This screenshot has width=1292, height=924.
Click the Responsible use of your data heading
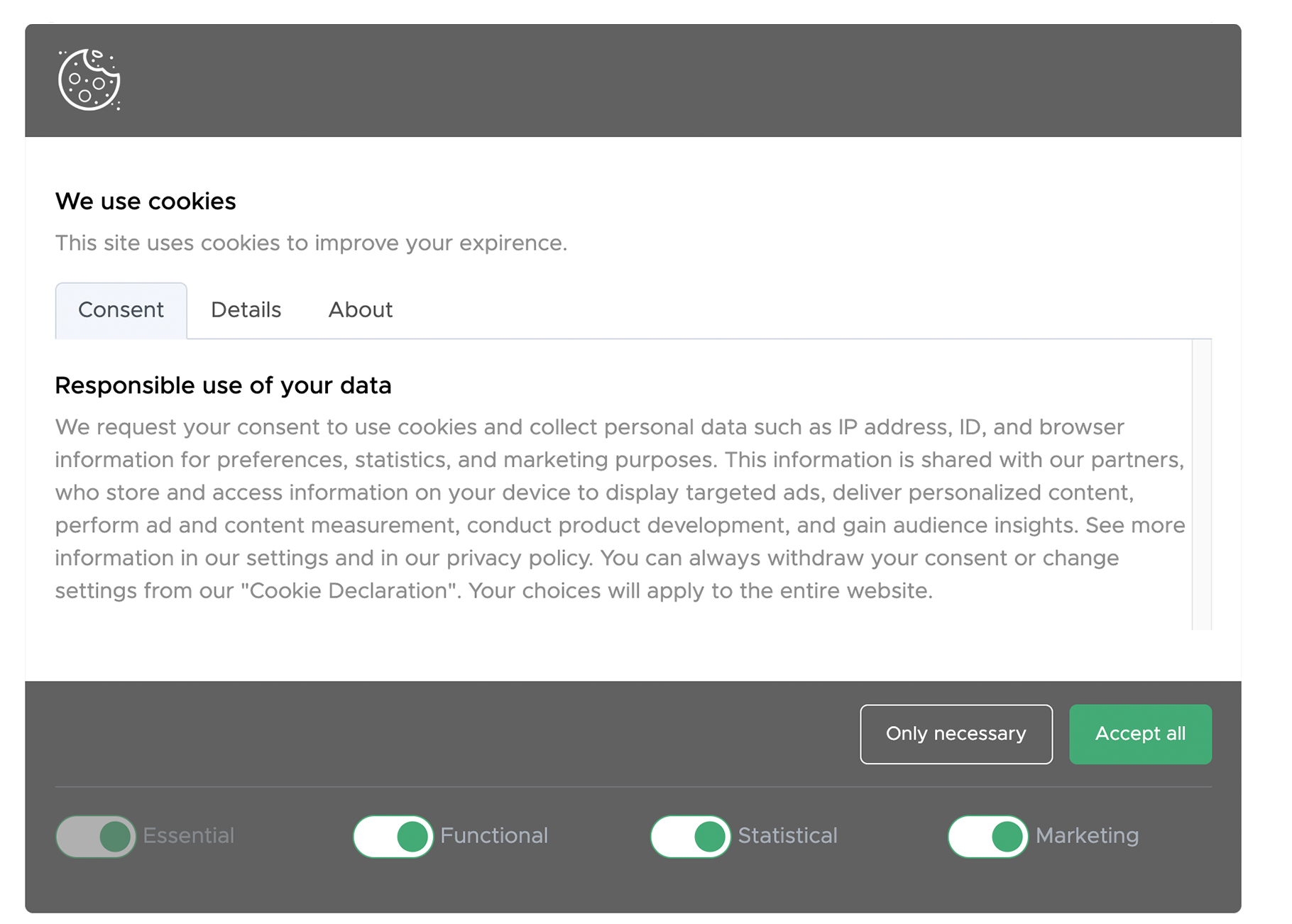[223, 385]
